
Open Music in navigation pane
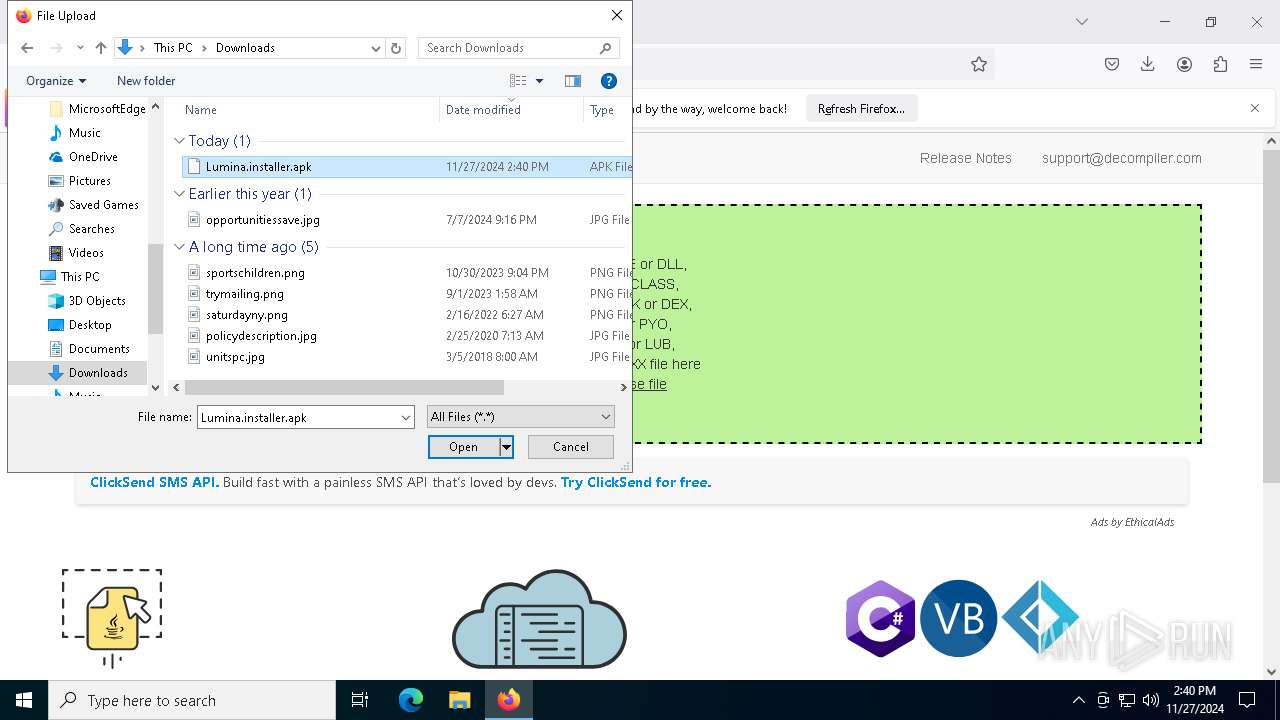pos(84,133)
